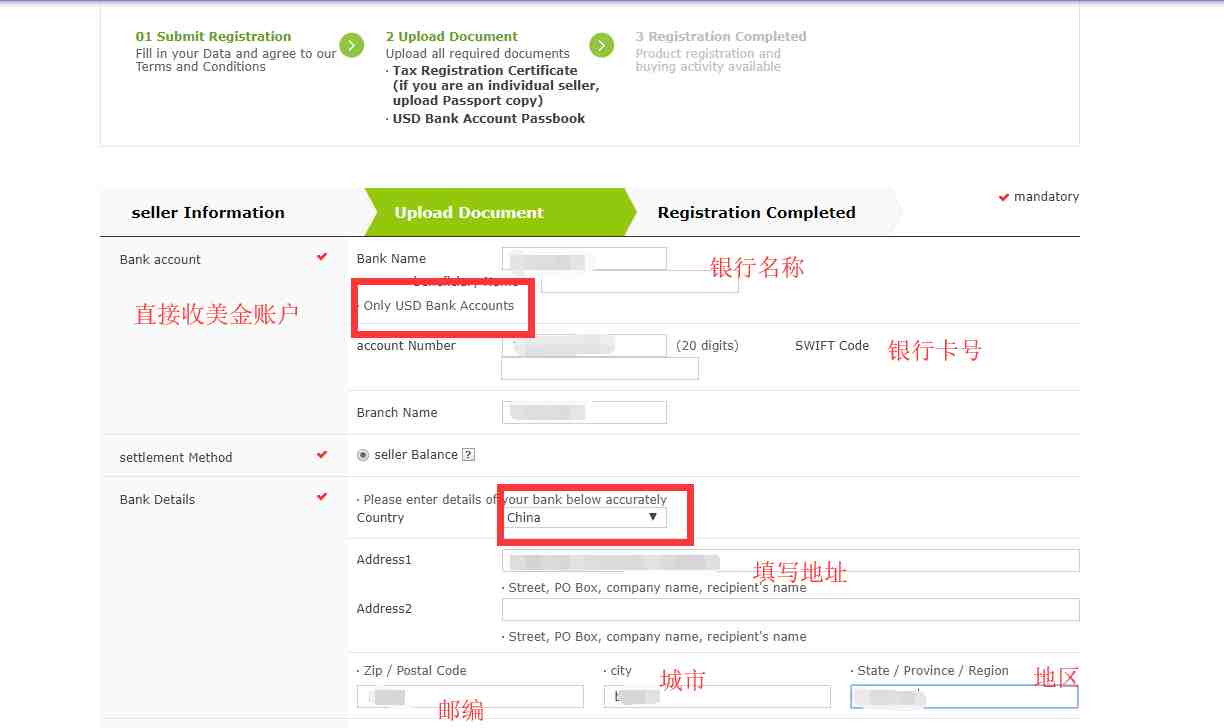Click the 'Tax Registration Certificate' requirement text
The height and width of the screenshot is (728, 1224).
[485, 70]
